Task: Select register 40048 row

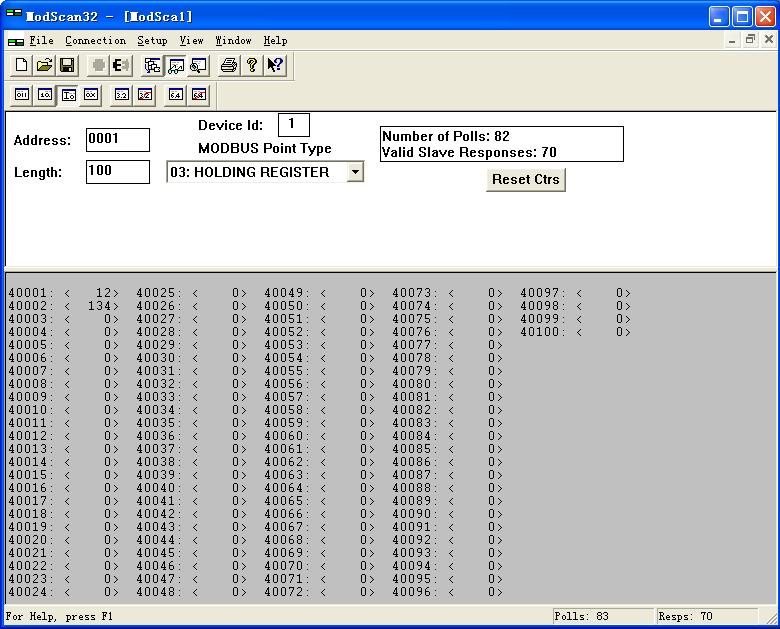Action: coord(192,592)
